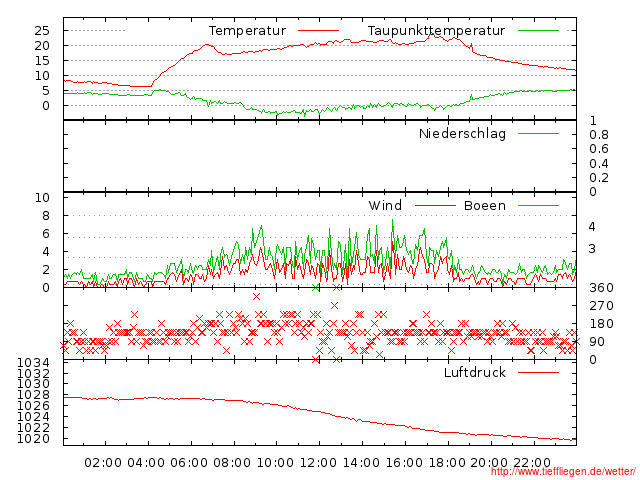The height and width of the screenshot is (480, 640).
Task: Click the red Wind legend line sample
Action: pos(435,205)
